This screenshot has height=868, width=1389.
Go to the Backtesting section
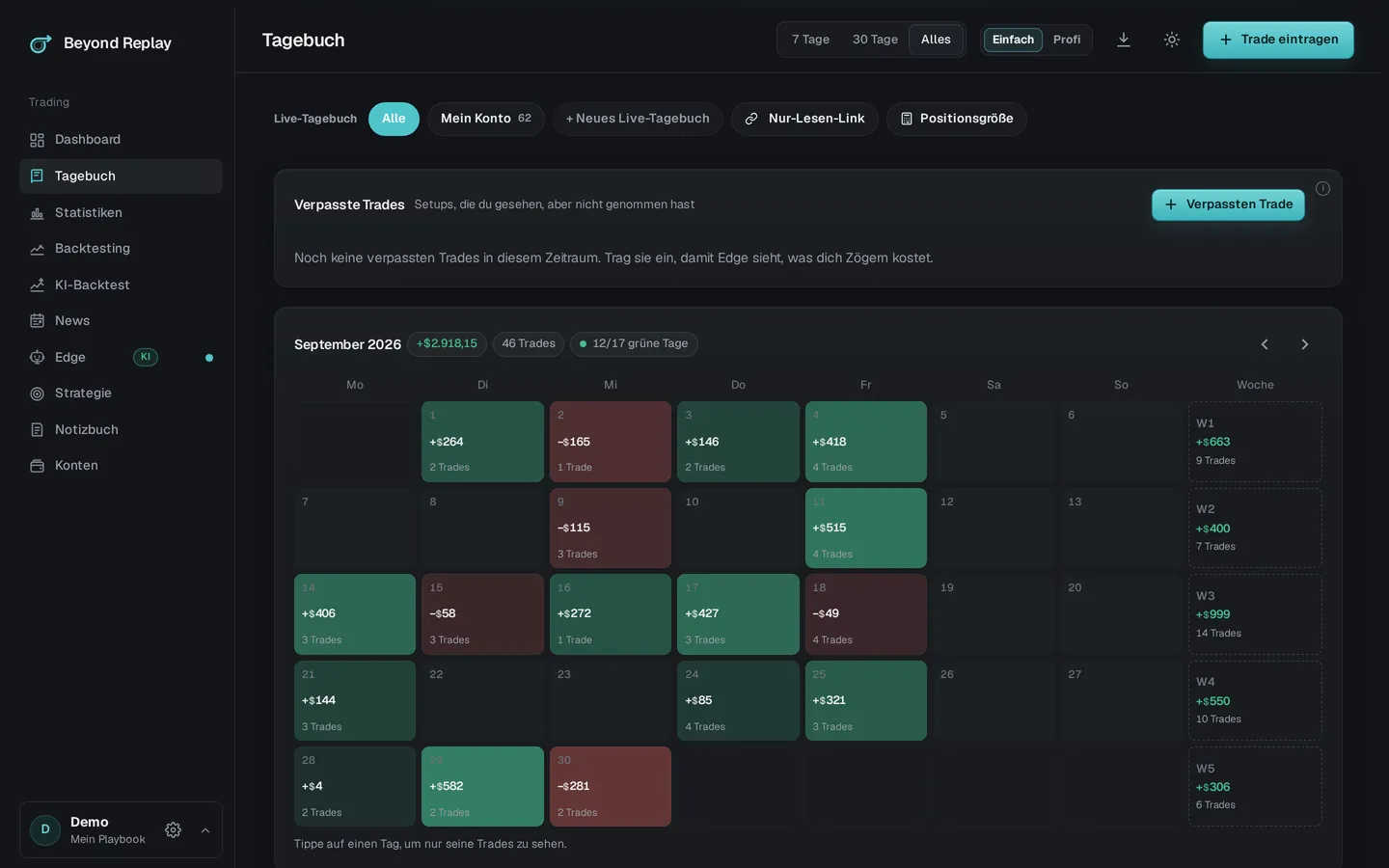(x=121, y=249)
